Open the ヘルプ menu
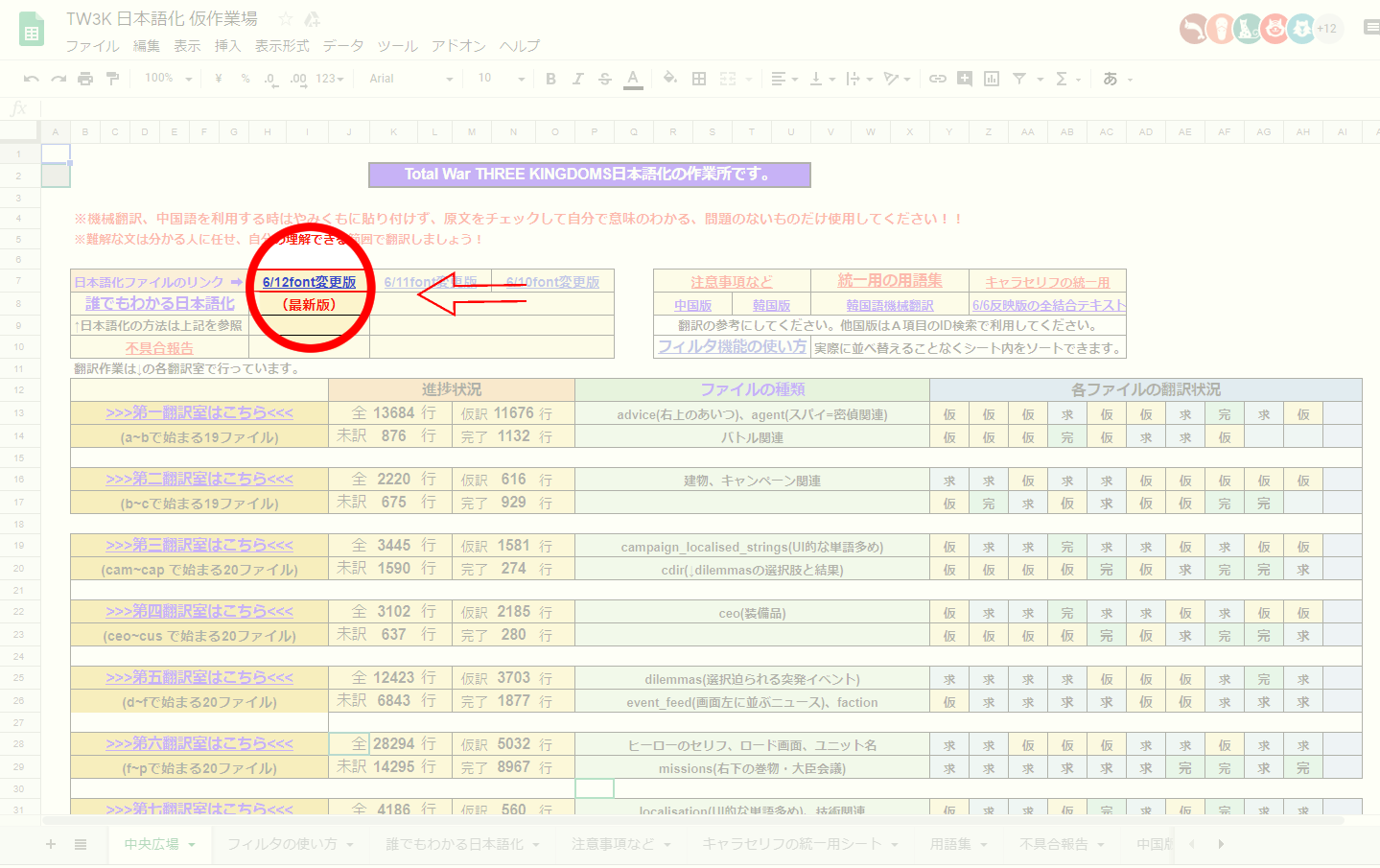This screenshot has width=1380, height=868. [x=520, y=46]
